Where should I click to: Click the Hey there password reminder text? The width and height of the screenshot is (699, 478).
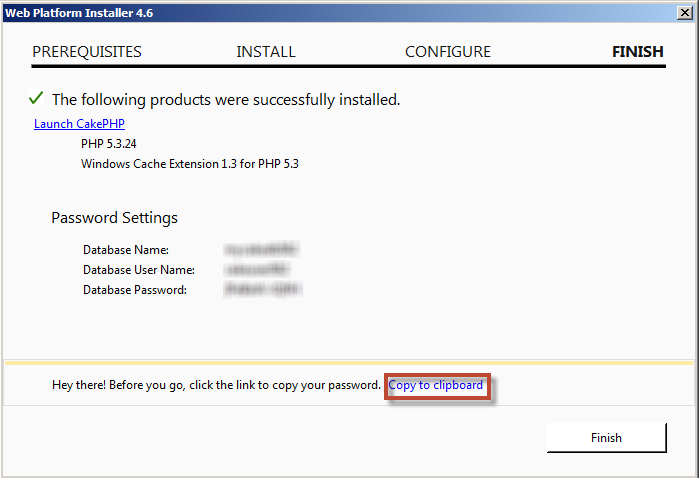216,385
